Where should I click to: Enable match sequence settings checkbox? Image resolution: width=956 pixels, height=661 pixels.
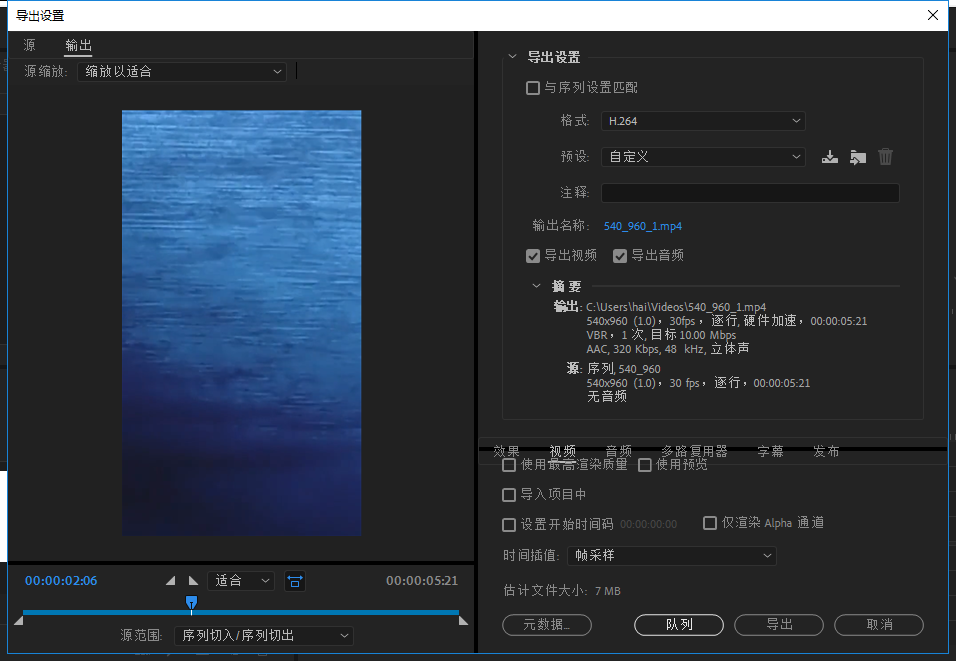533,88
